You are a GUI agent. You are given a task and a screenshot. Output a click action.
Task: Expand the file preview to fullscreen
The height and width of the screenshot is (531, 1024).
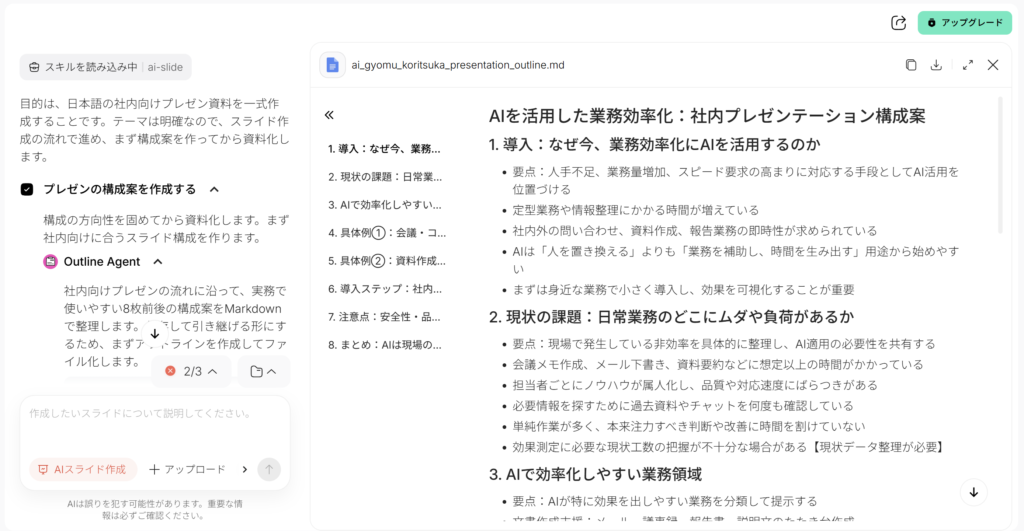coord(968,65)
